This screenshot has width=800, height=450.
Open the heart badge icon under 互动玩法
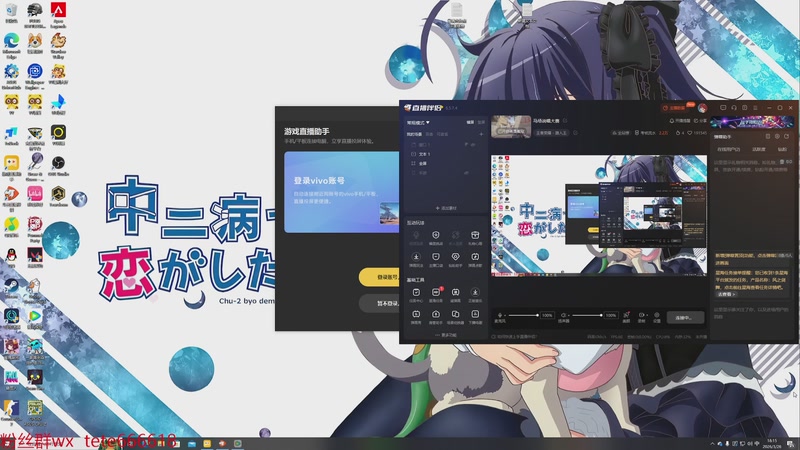pyautogui.click(x=455, y=257)
